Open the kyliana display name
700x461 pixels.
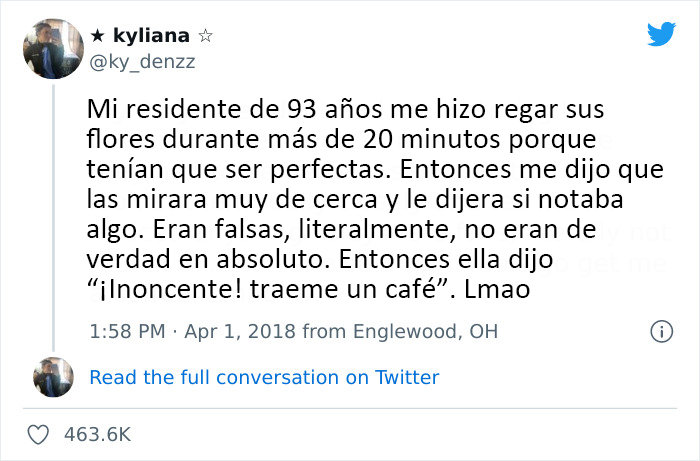(x=151, y=35)
